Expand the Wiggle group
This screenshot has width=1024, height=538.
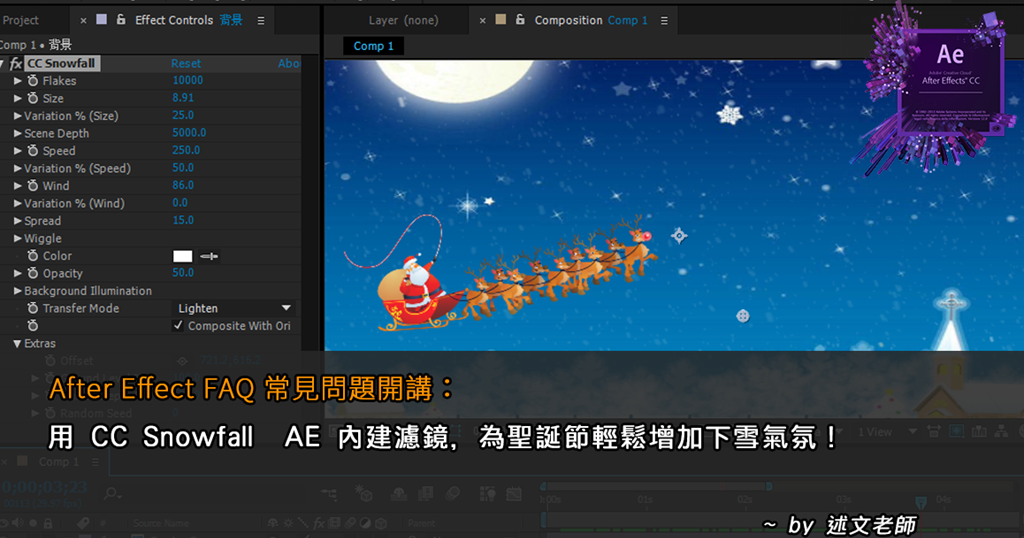(x=18, y=238)
